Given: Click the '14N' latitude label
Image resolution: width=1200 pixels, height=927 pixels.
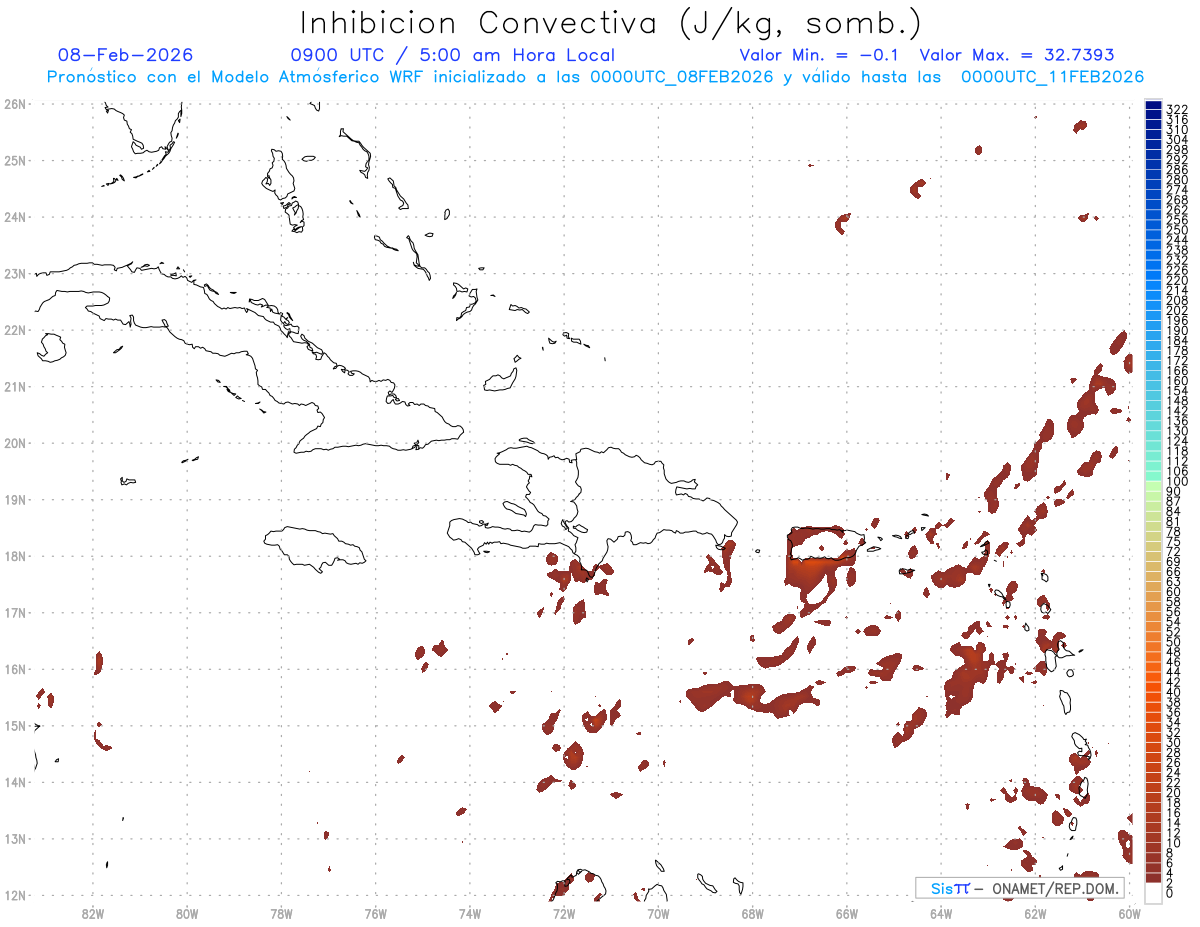Looking at the screenshot, I should [x=14, y=782].
